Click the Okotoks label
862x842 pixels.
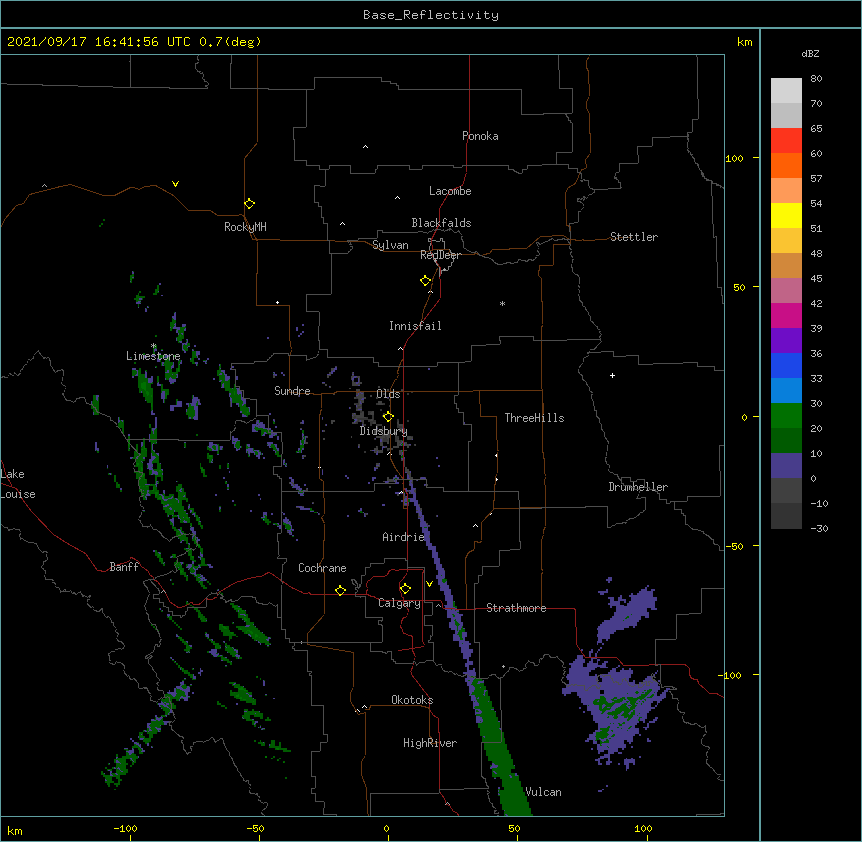click(x=412, y=700)
